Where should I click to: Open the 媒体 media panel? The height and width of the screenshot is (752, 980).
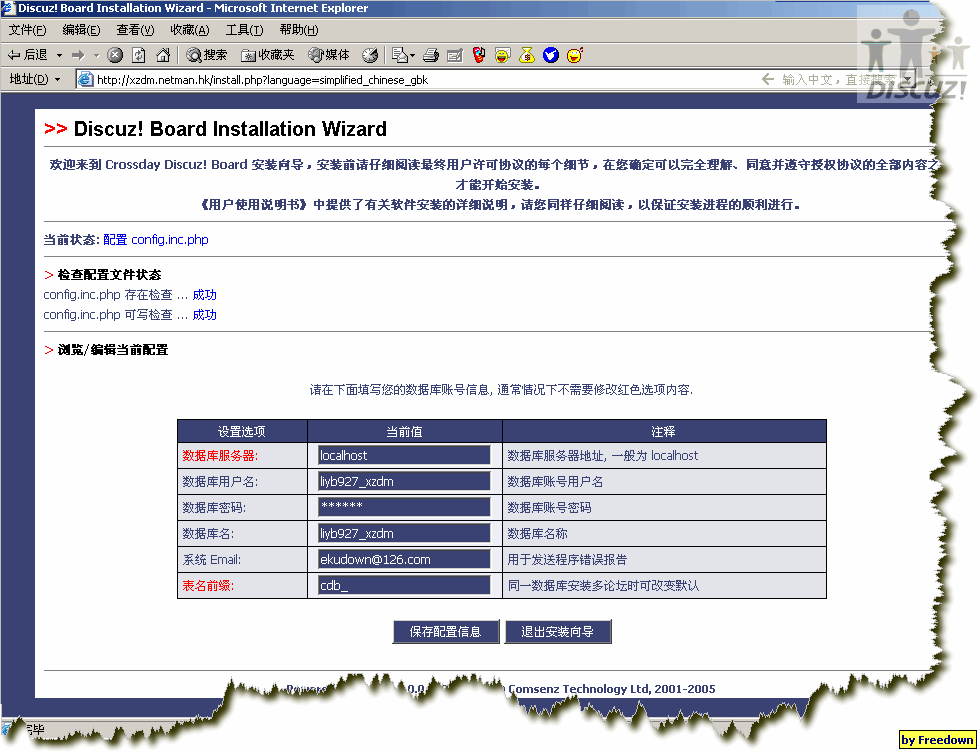[329, 55]
